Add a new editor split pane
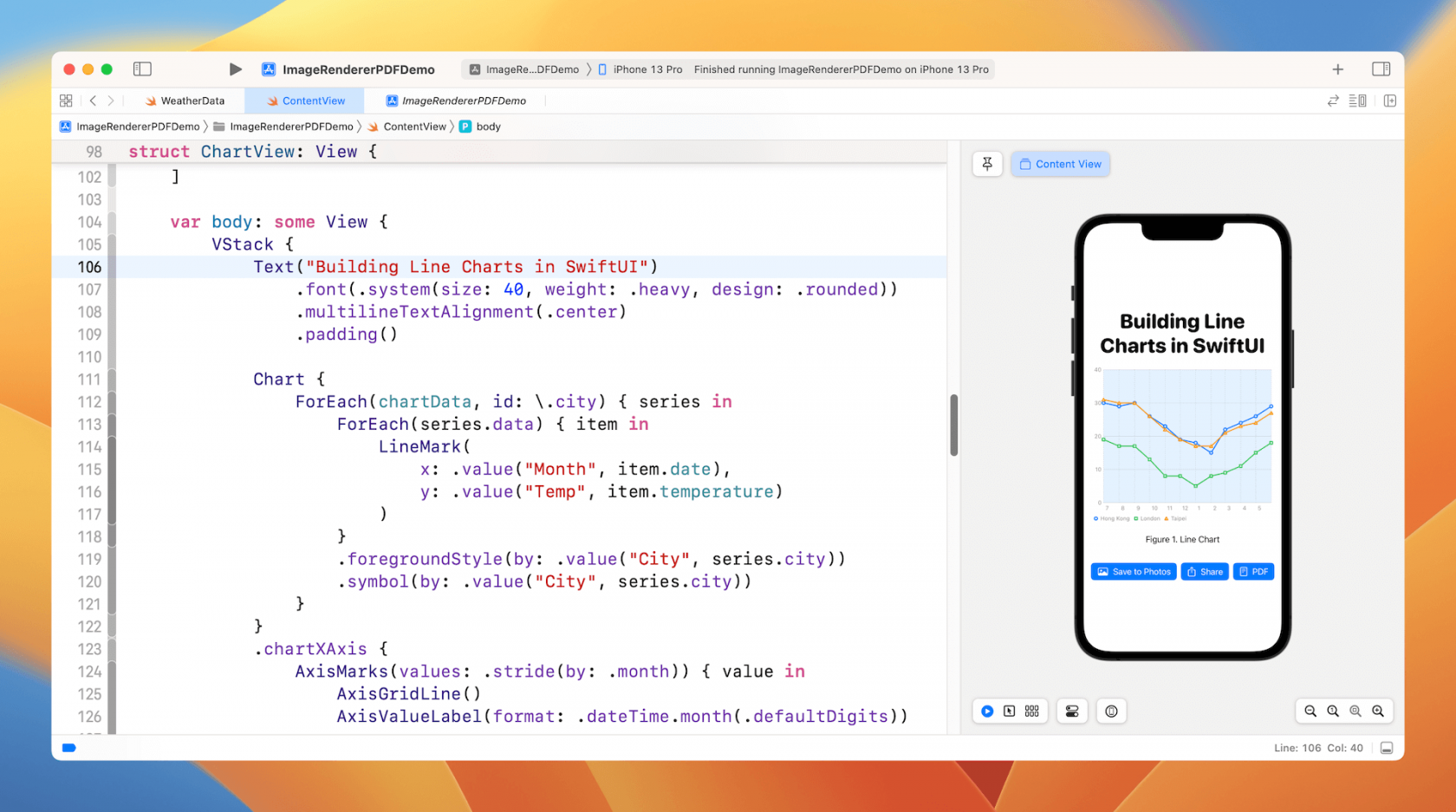Viewport: 1456px width, 812px height. 1390,101
